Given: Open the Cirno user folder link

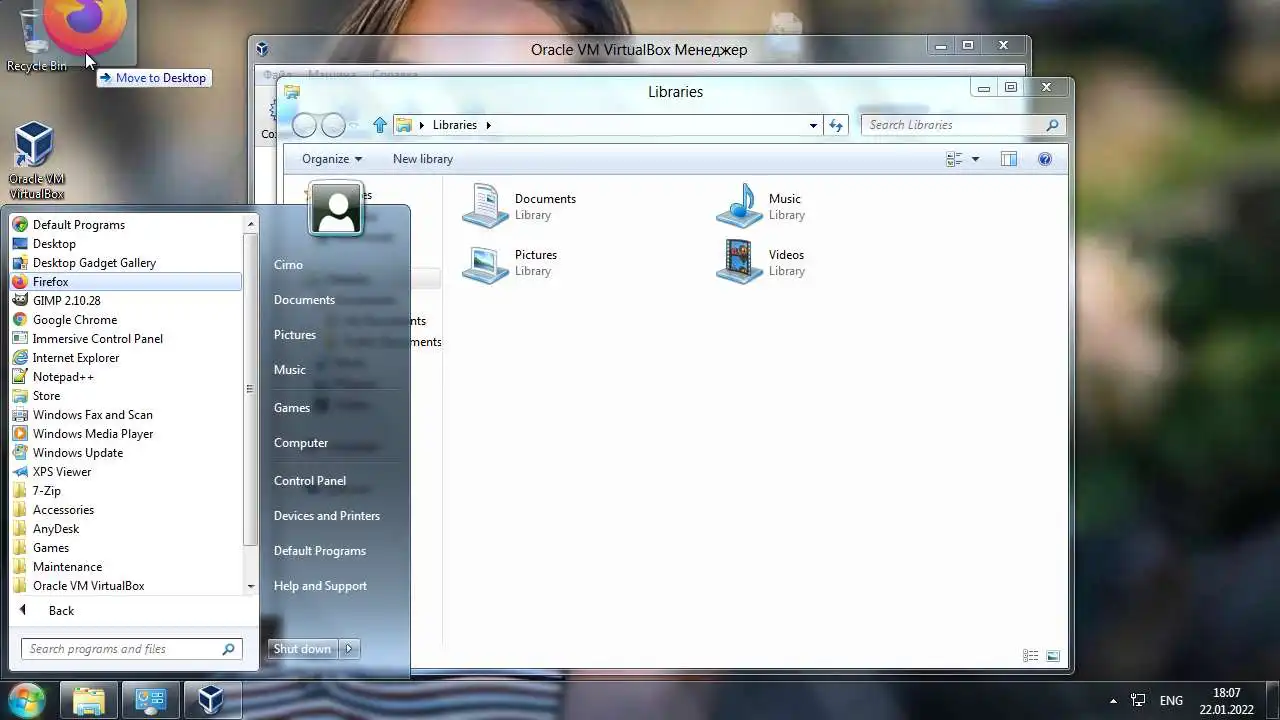Looking at the screenshot, I should [x=288, y=265].
